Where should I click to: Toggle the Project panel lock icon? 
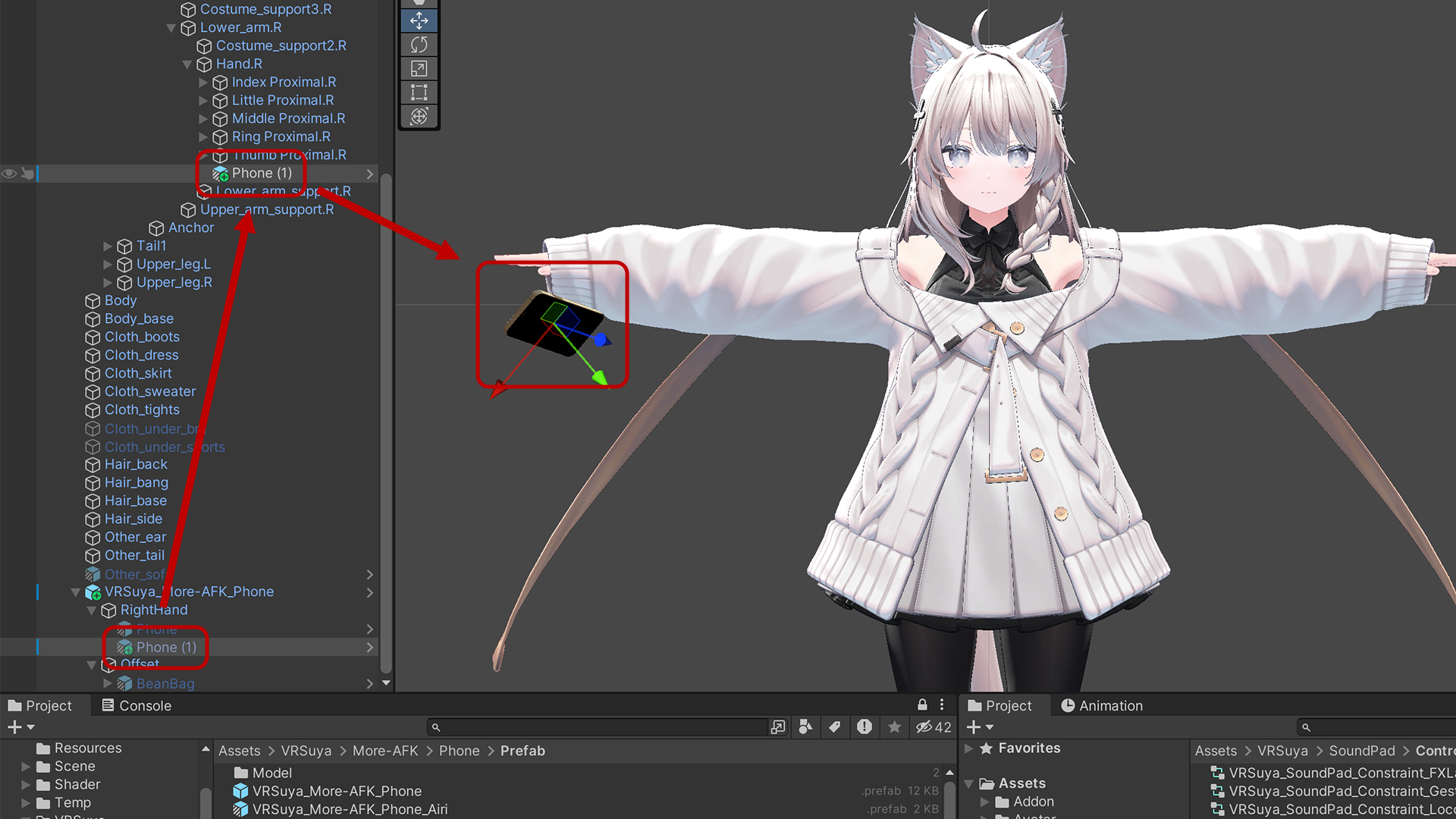[922, 704]
